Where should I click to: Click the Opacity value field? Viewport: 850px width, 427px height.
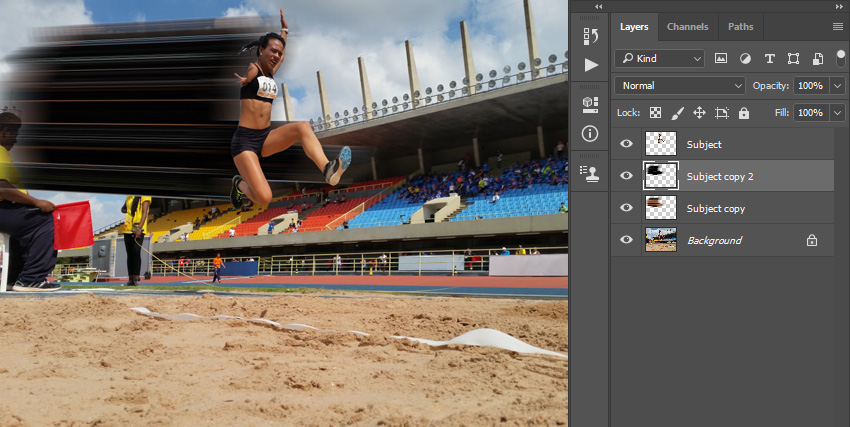point(812,86)
